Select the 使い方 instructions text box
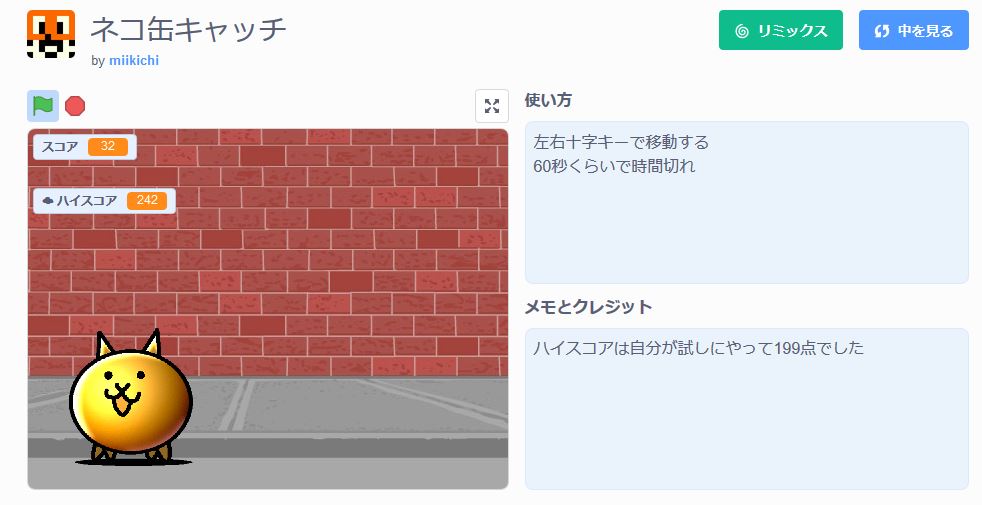Screen dimensions: 982x505 click(x=747, y=202)
